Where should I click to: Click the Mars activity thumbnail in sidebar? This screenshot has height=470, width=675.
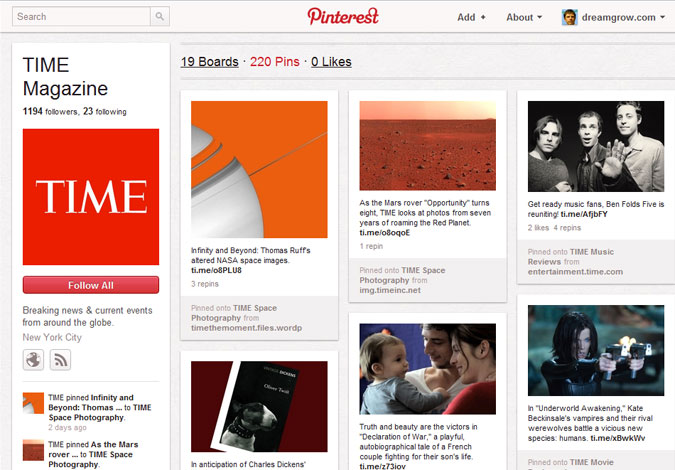tap(33, 450)
